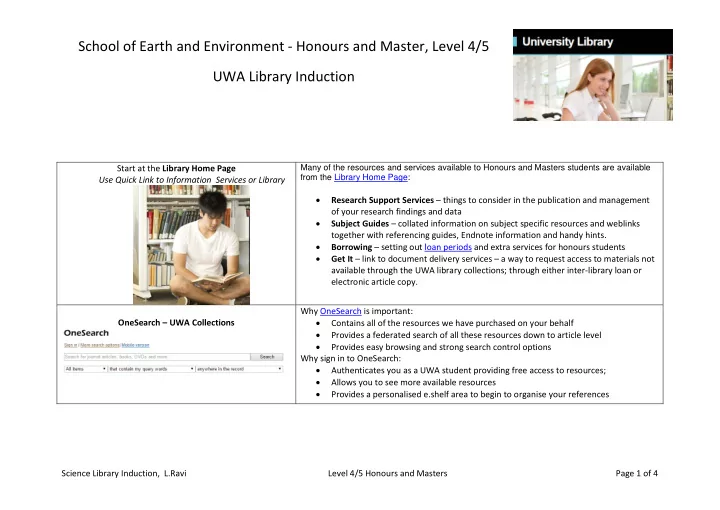The image size is (720, 510).
Task: Click 'Provides easy browsing and strong search' bullet
Action: [x=441, y=347]
